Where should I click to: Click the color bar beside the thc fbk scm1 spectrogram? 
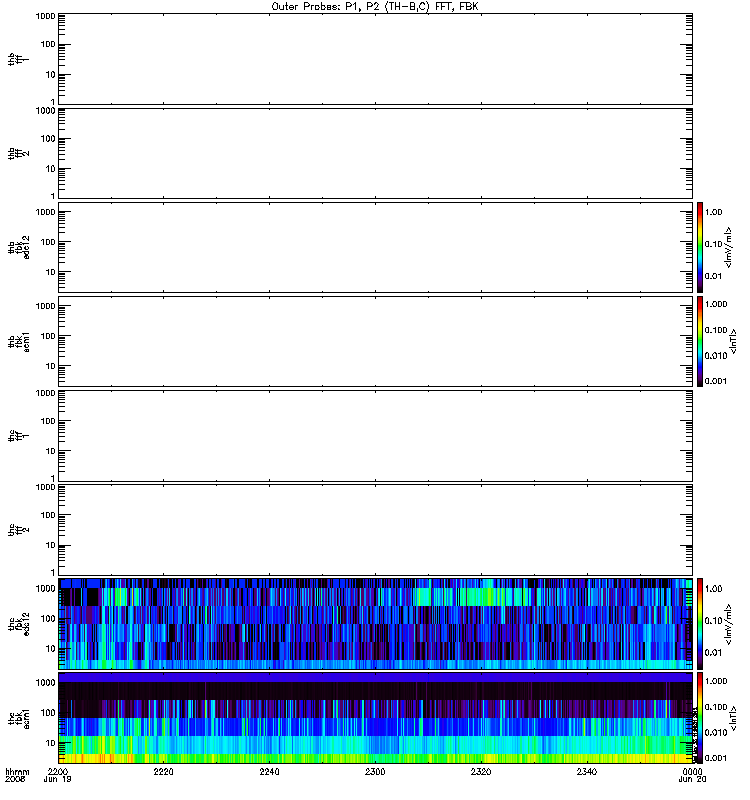[700, 717]
